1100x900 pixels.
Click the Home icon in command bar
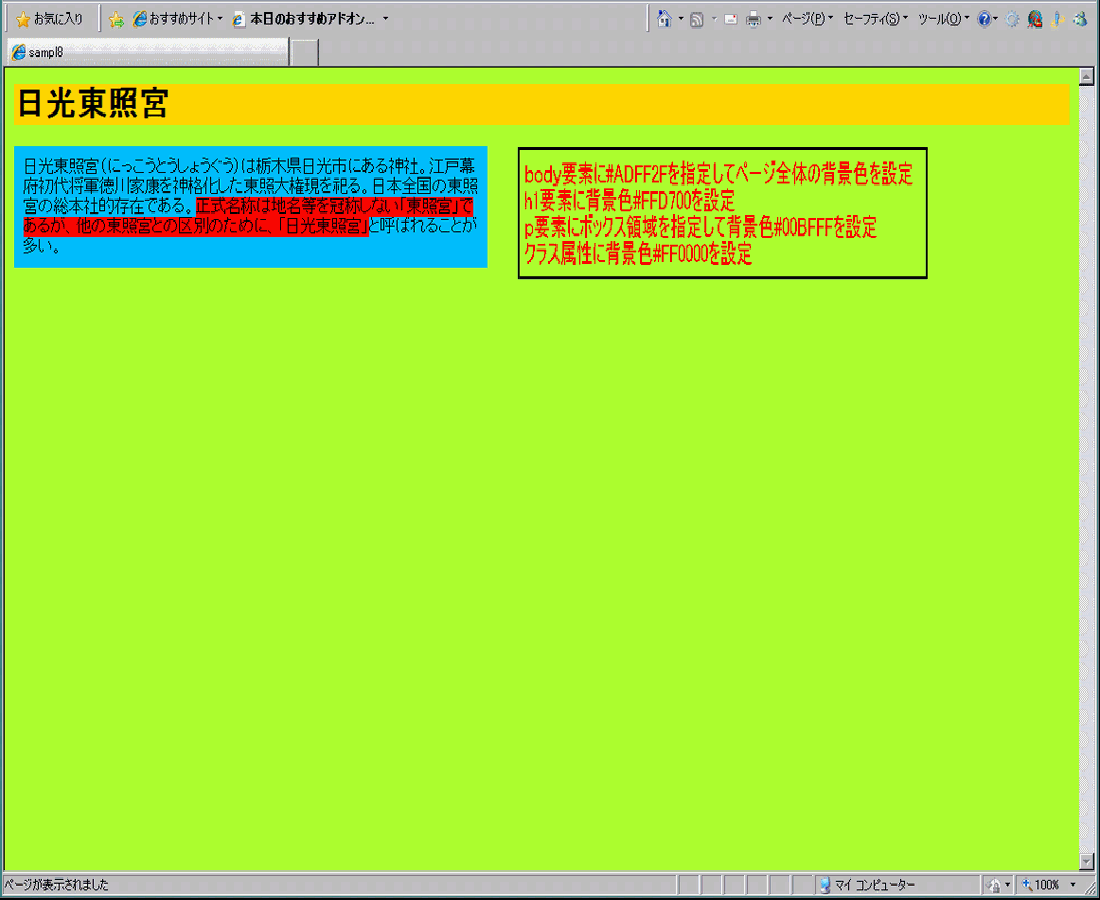pos(664,19)
